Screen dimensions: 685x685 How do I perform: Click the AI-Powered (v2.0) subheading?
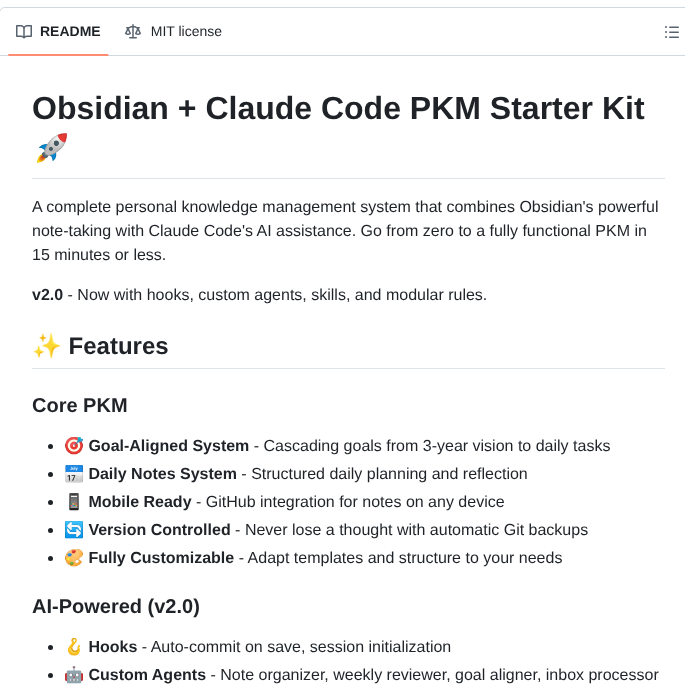pyautogui.click(x=116, y=606)
